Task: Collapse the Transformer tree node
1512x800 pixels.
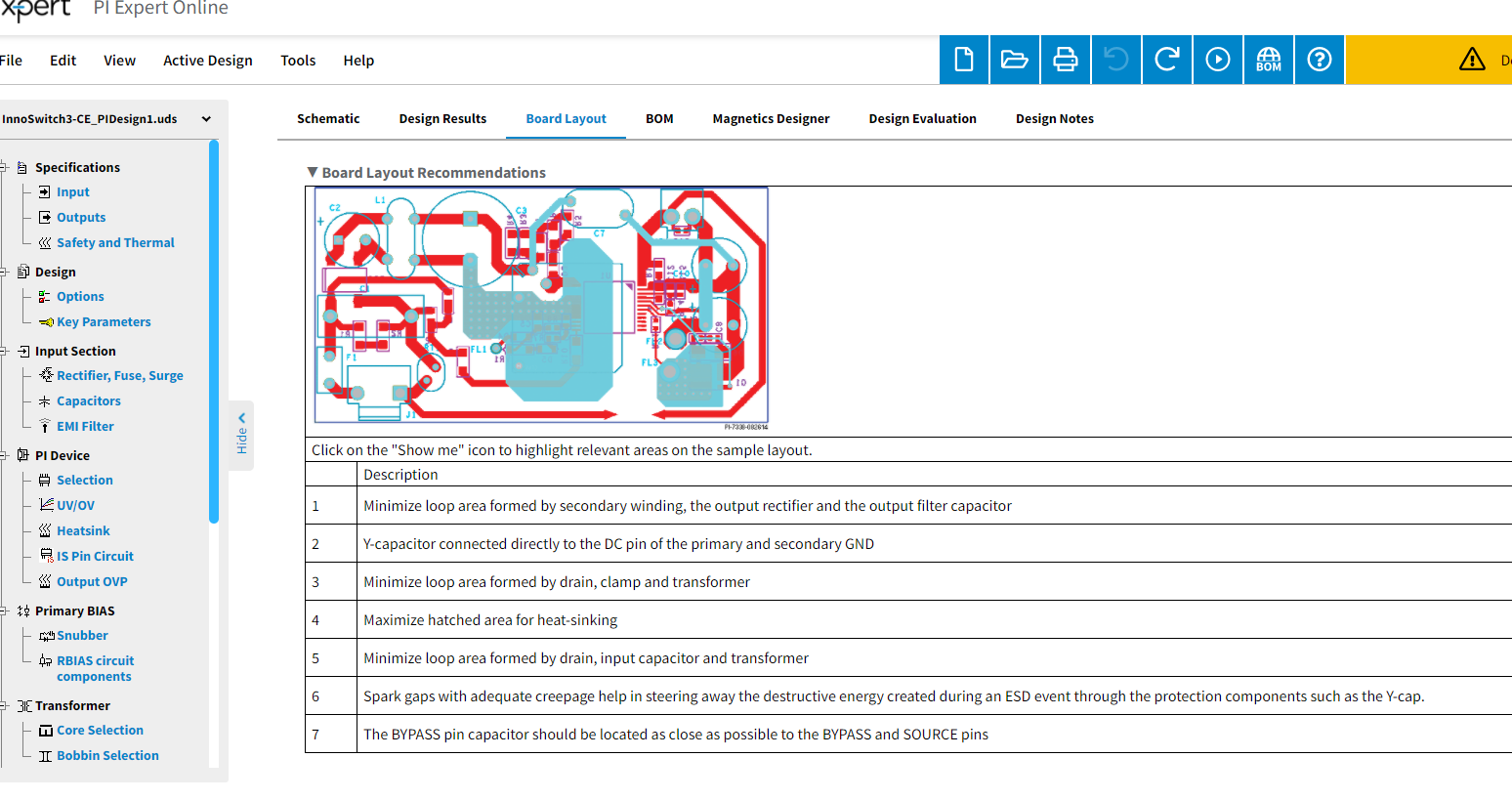Action: pos(4,706)
